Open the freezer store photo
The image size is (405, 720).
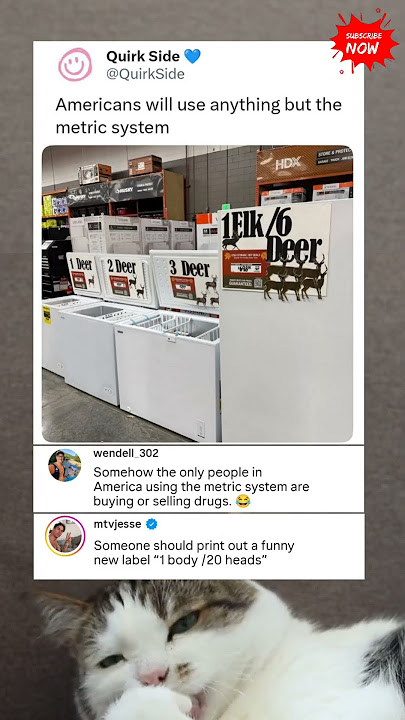pyautogui.click(x=197, y=294)
